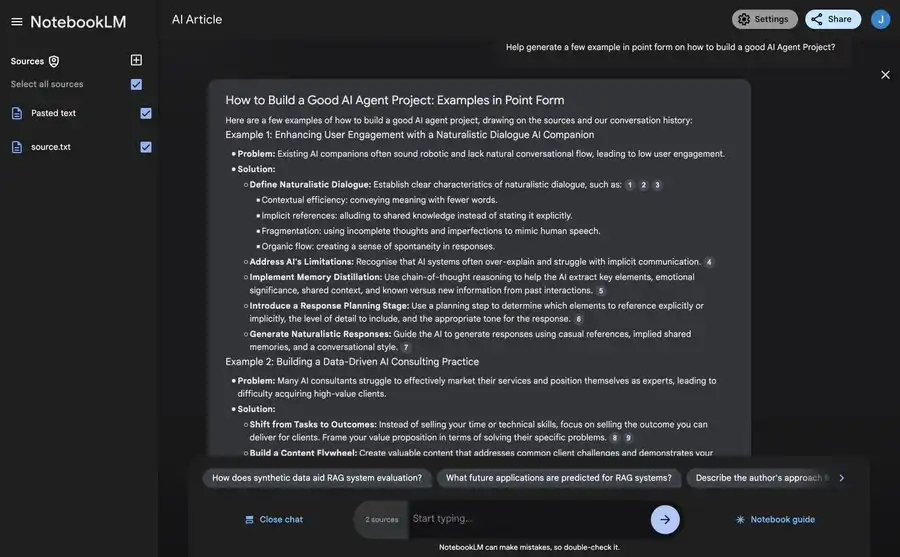Click the add source plus icon
The width and height of the screenshot is (900, 557).
(x=136, y=60)
